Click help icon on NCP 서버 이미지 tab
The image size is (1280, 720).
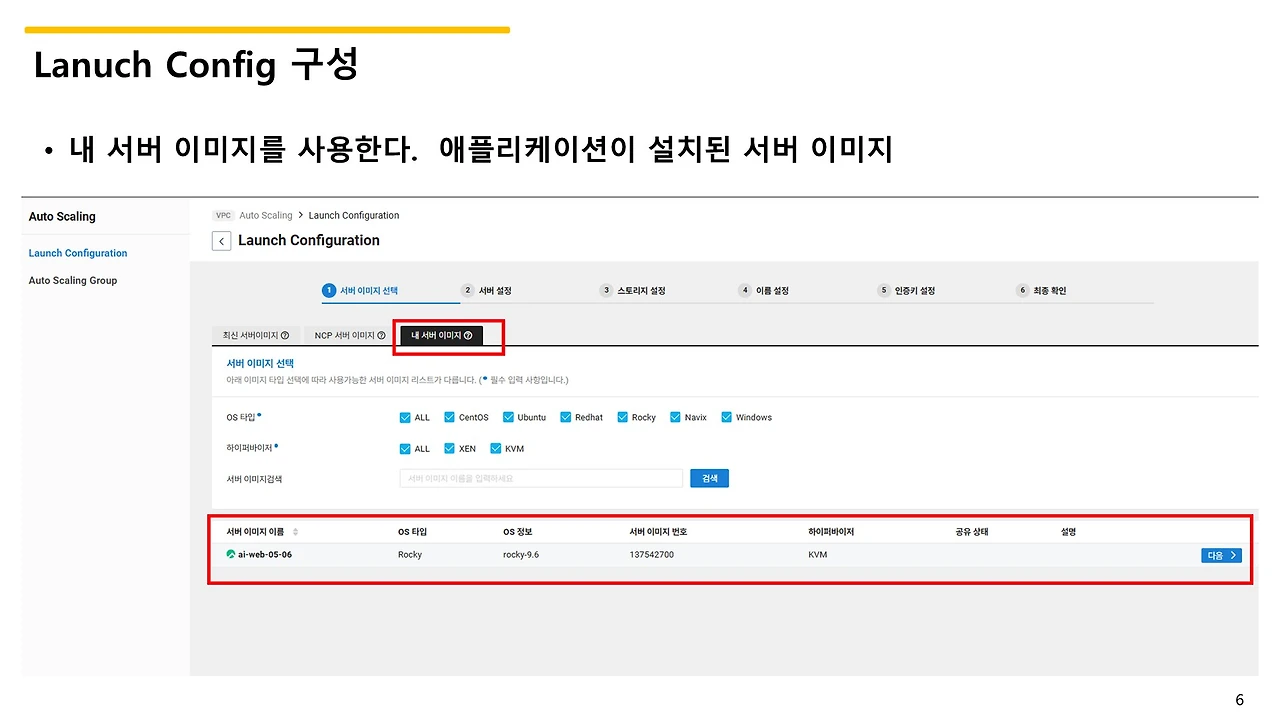381,336
